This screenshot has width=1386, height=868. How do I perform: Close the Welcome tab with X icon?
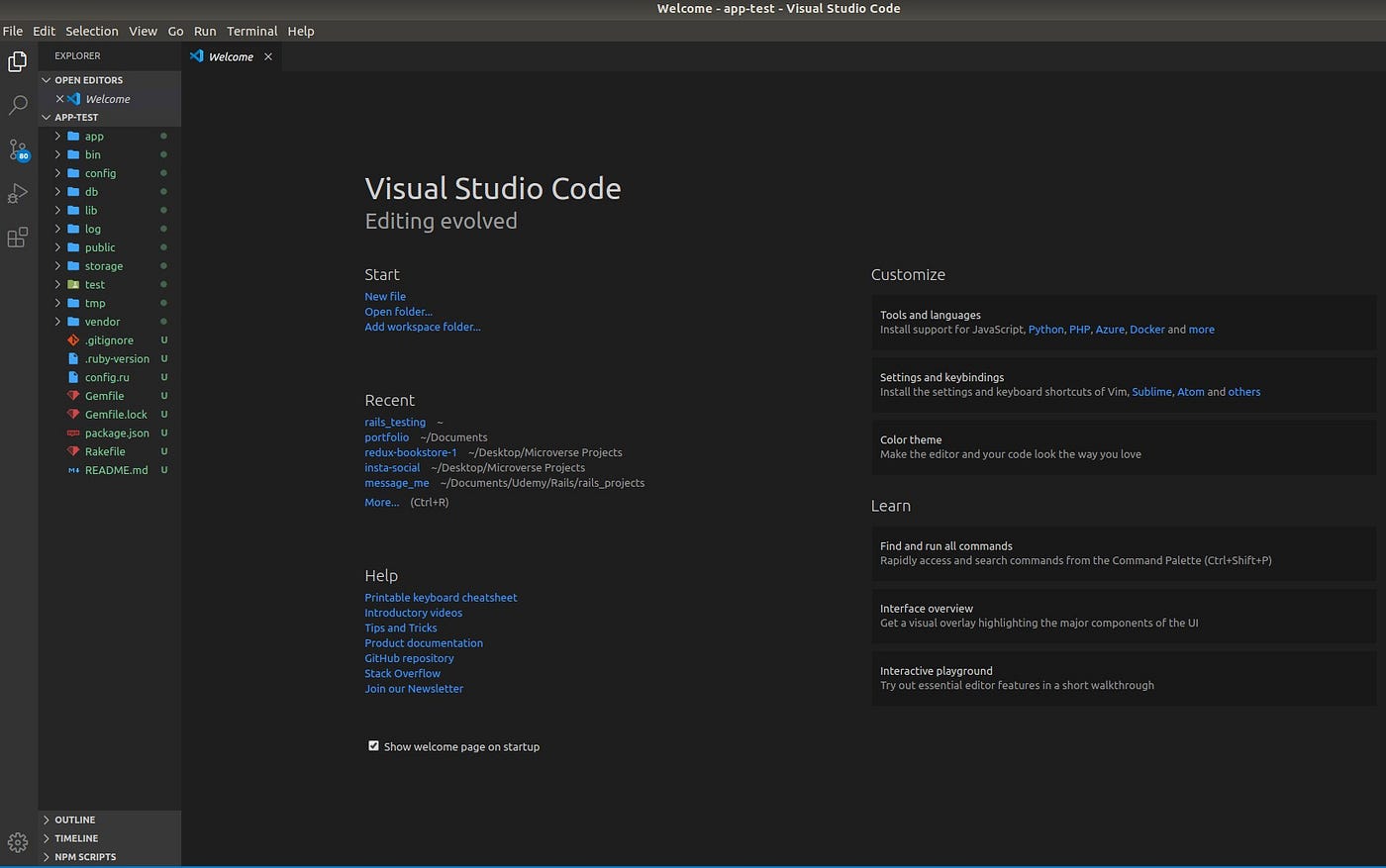(x=268, y=57)
